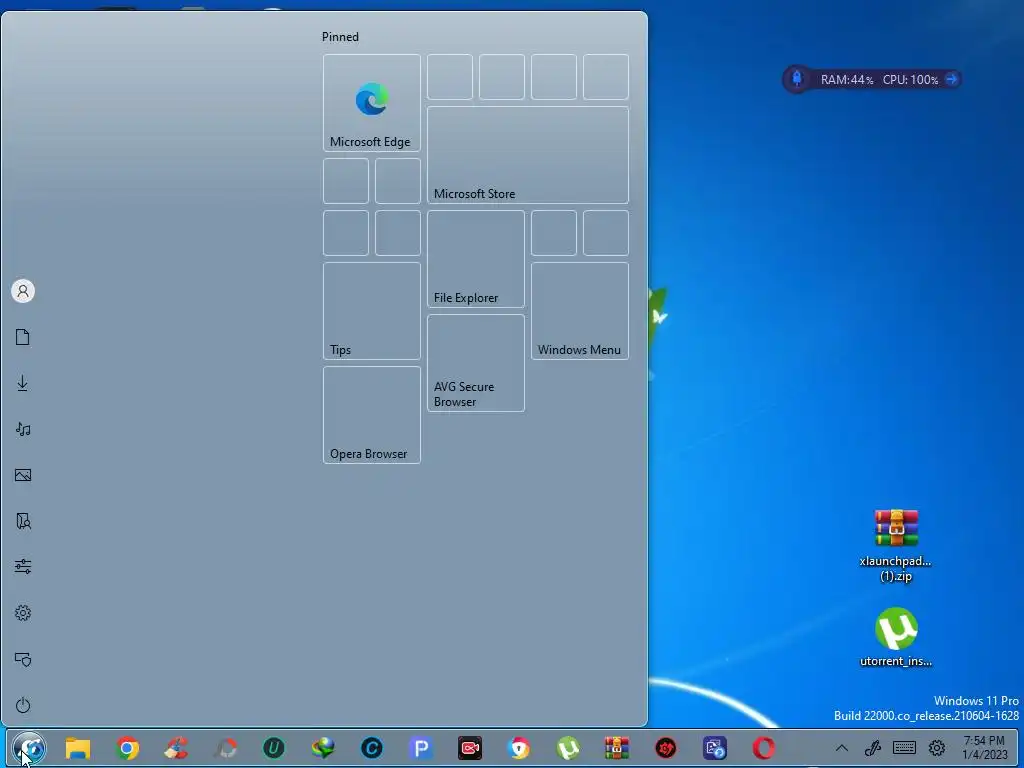
Task: Click the Start orb on the taskbar
Action: [x=29, y=748]
